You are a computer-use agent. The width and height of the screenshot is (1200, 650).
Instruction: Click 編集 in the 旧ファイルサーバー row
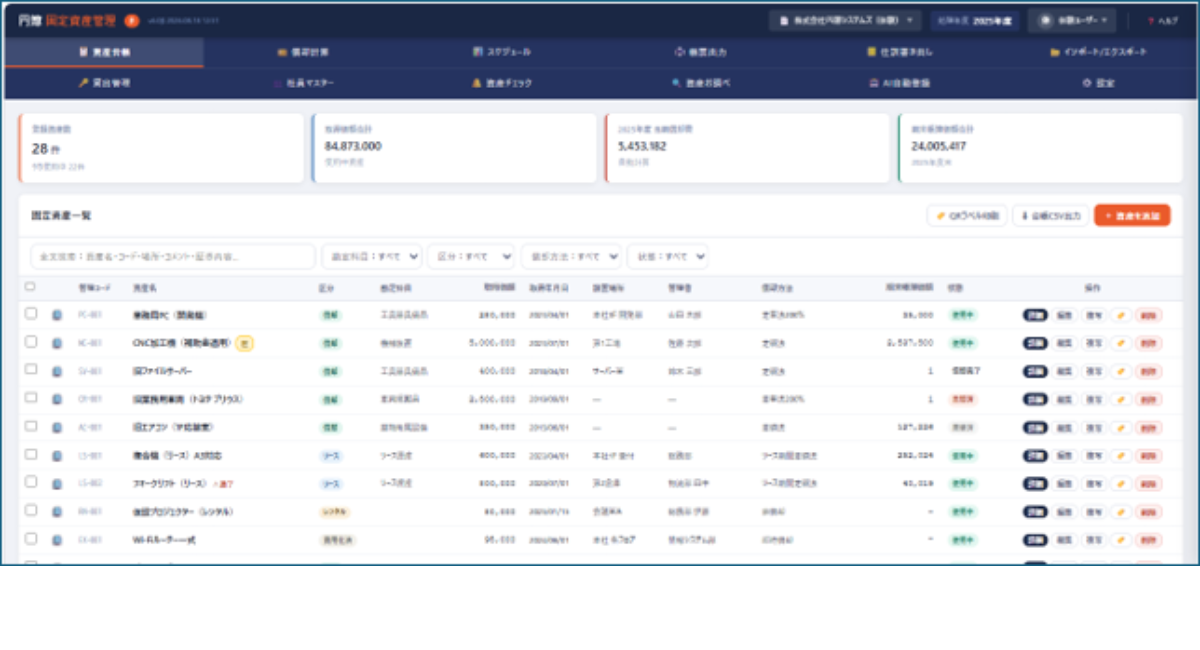(1065, 370)
